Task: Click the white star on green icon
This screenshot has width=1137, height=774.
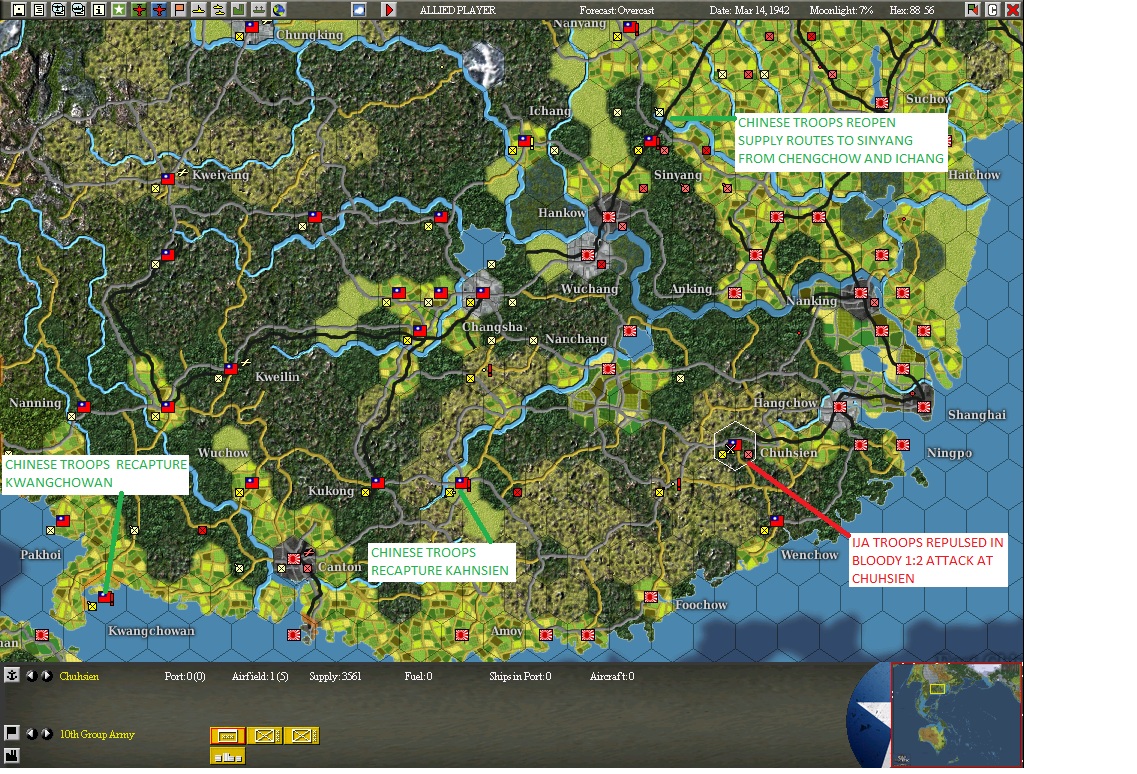Action: tap(118, 9)
